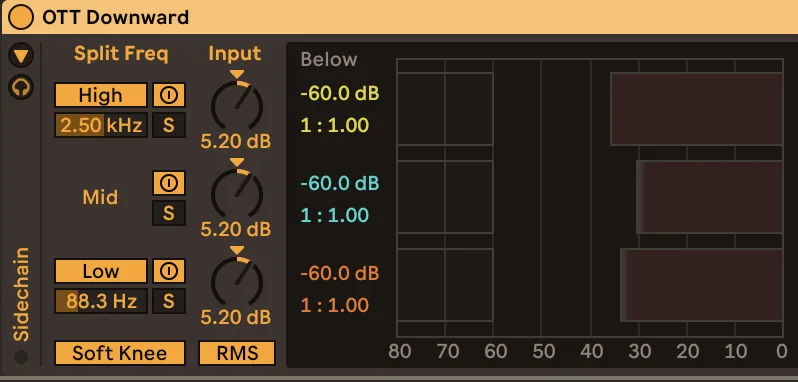Viewport: 798px width, 382px height.
Task: Click the cyan -60.0 dB threshold value
Action: [339, 183]
